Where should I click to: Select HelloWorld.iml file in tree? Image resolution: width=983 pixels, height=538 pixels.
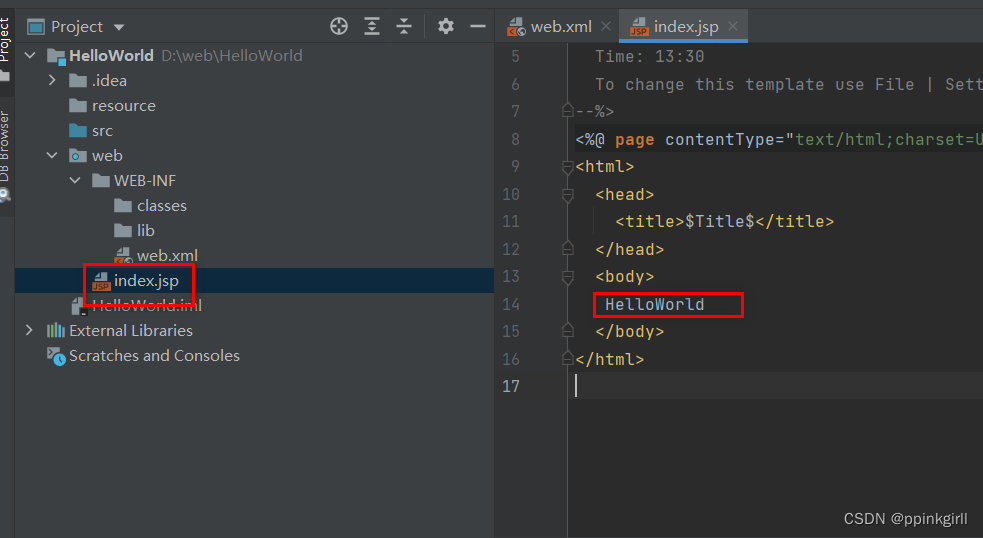pyautogui.click(x=147, y=306)
